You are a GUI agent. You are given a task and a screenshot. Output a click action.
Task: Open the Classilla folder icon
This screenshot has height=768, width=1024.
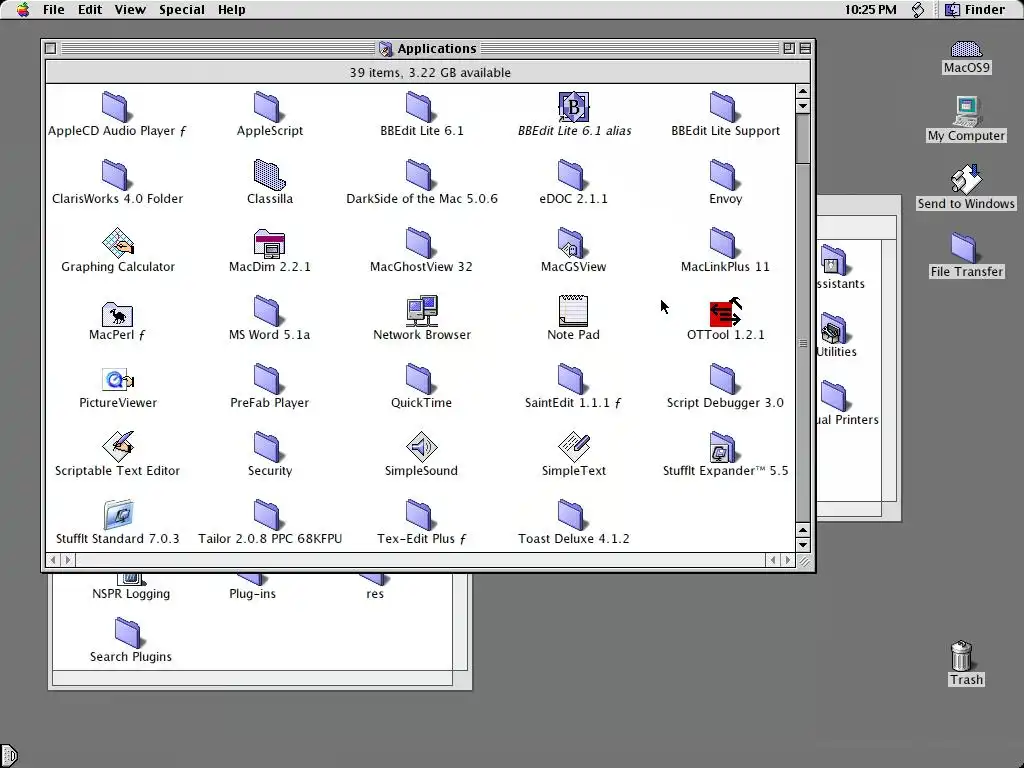(x=269, y=174)
